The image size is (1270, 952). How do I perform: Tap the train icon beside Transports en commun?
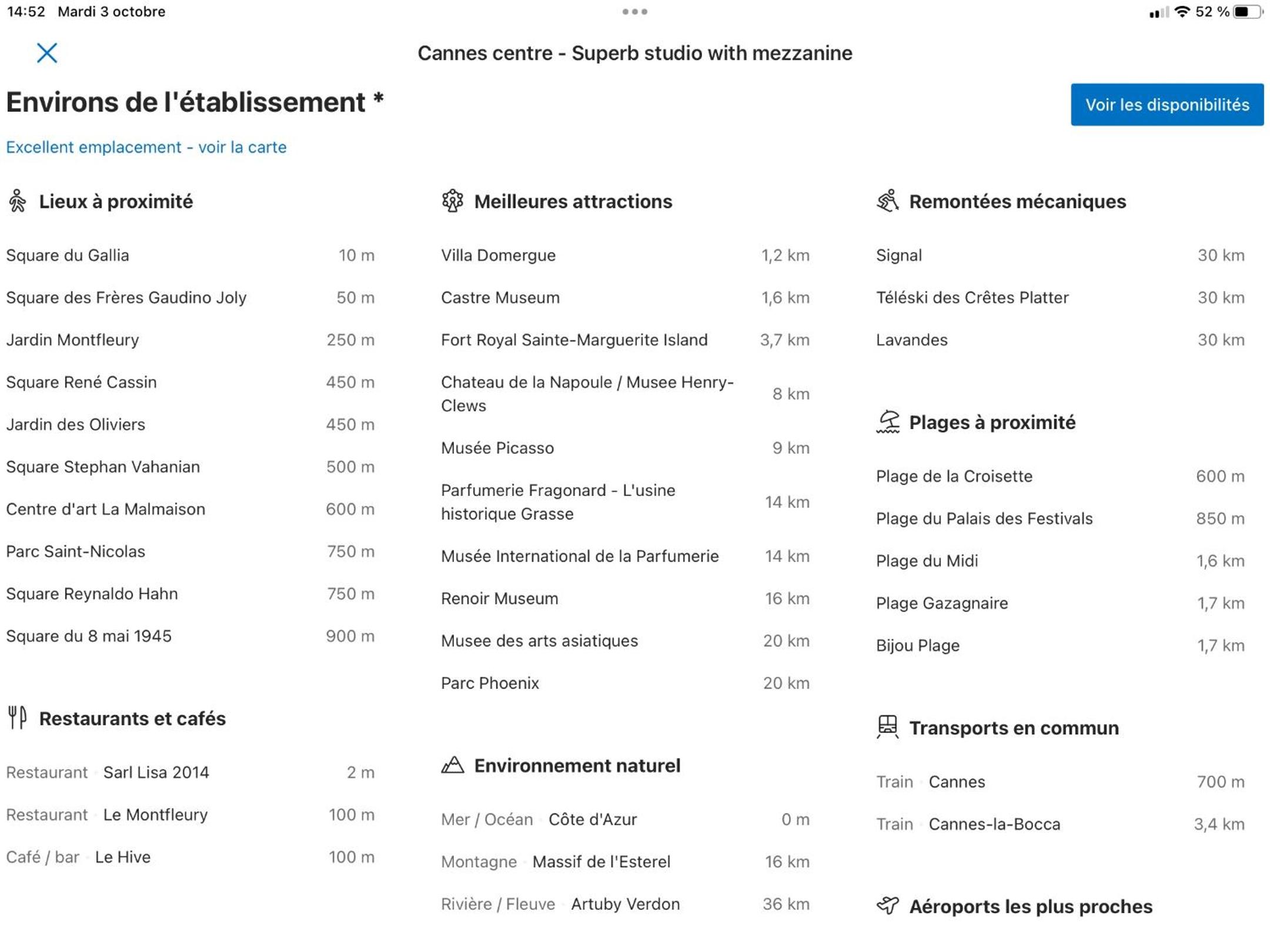(x=887, y=727)
